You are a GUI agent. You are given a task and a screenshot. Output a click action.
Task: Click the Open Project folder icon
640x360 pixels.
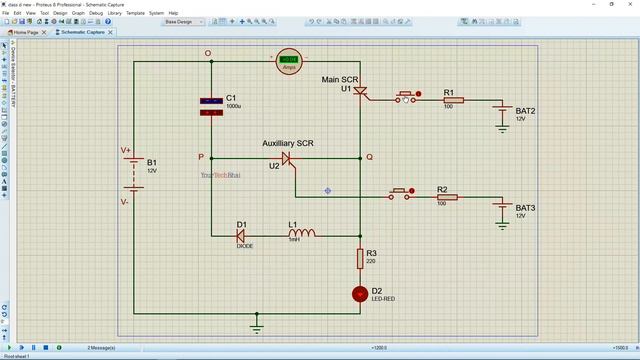click(x=14, y=22)
